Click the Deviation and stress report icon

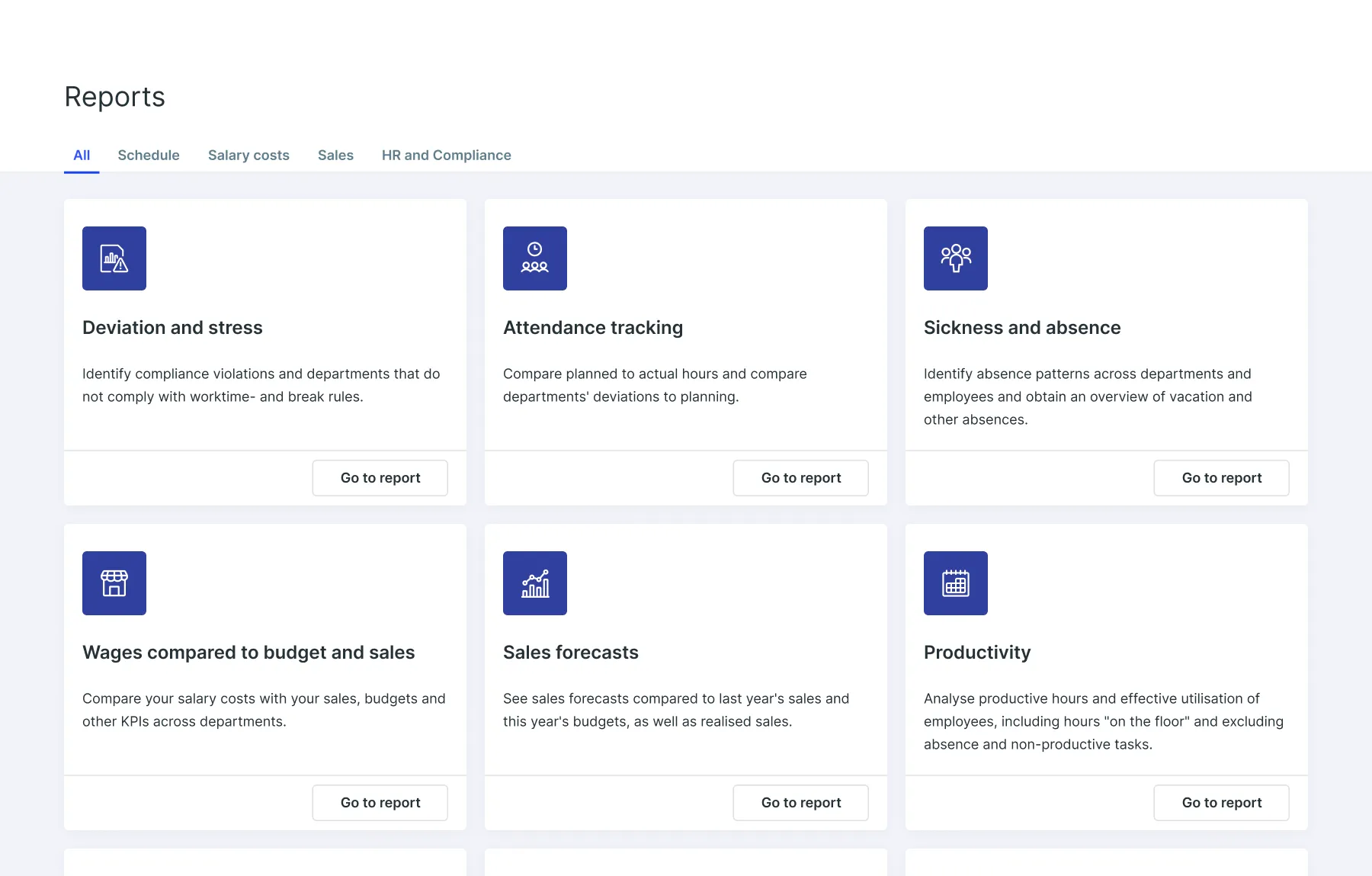point(114,258)
